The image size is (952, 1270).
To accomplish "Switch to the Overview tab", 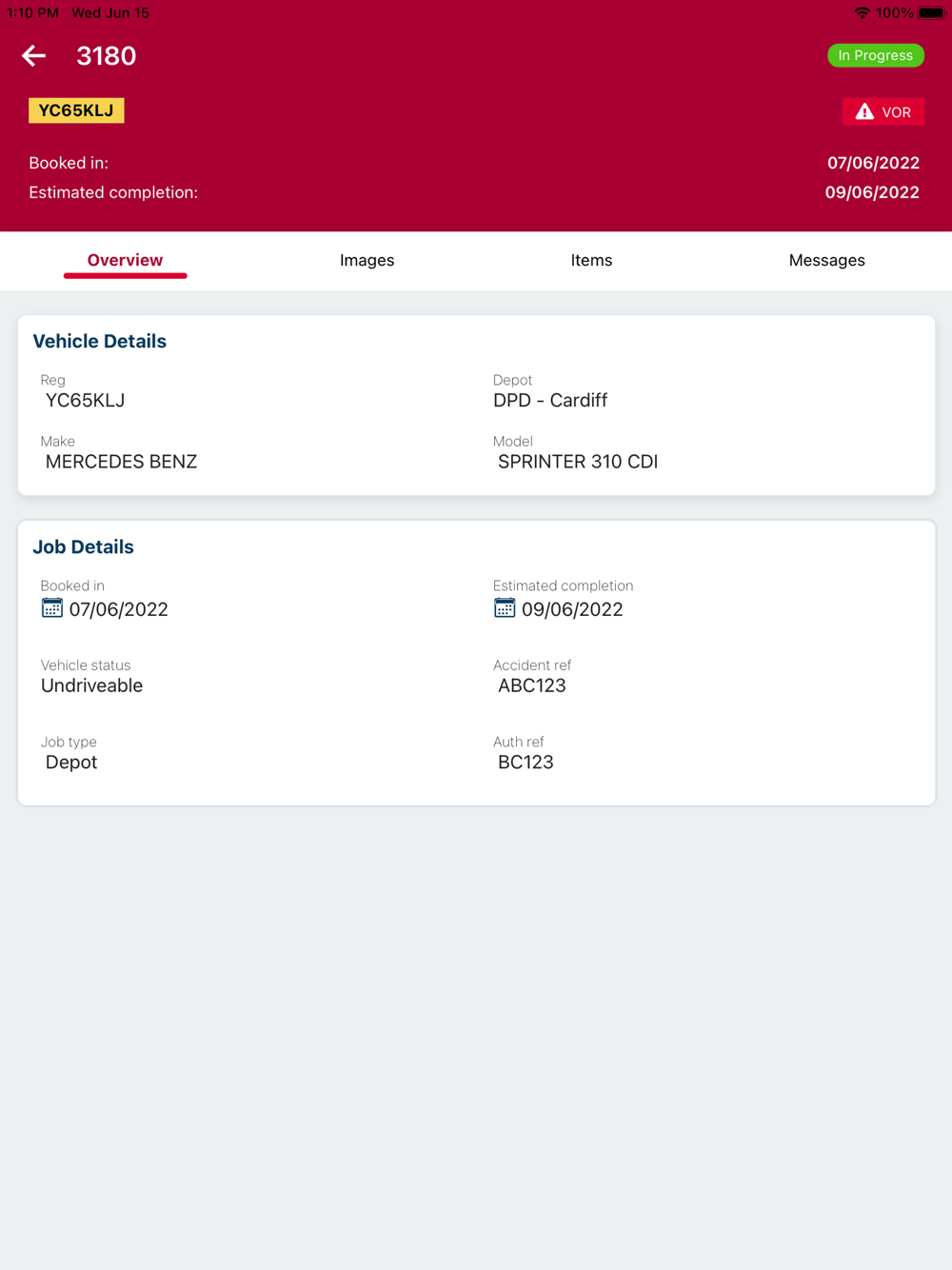I will click(x=125, y=260).
